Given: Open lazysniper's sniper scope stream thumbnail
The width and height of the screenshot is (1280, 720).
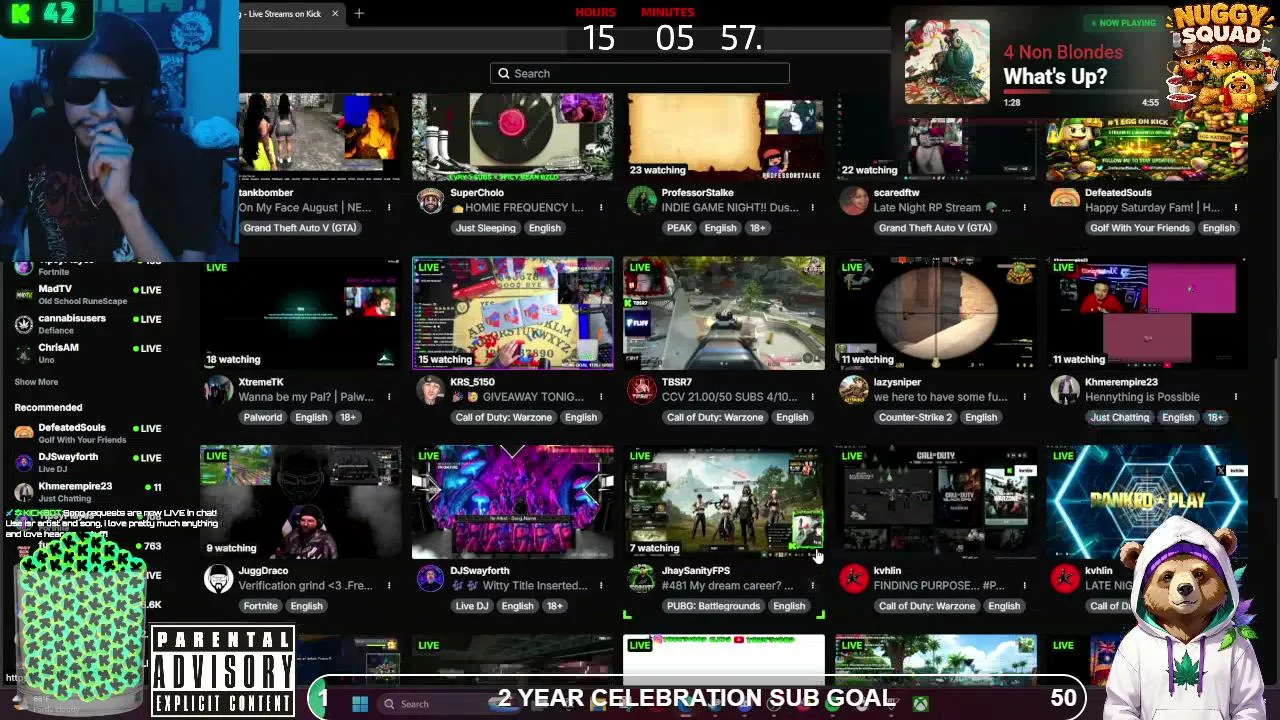Looking at the screenshot, I should point(936,313).
